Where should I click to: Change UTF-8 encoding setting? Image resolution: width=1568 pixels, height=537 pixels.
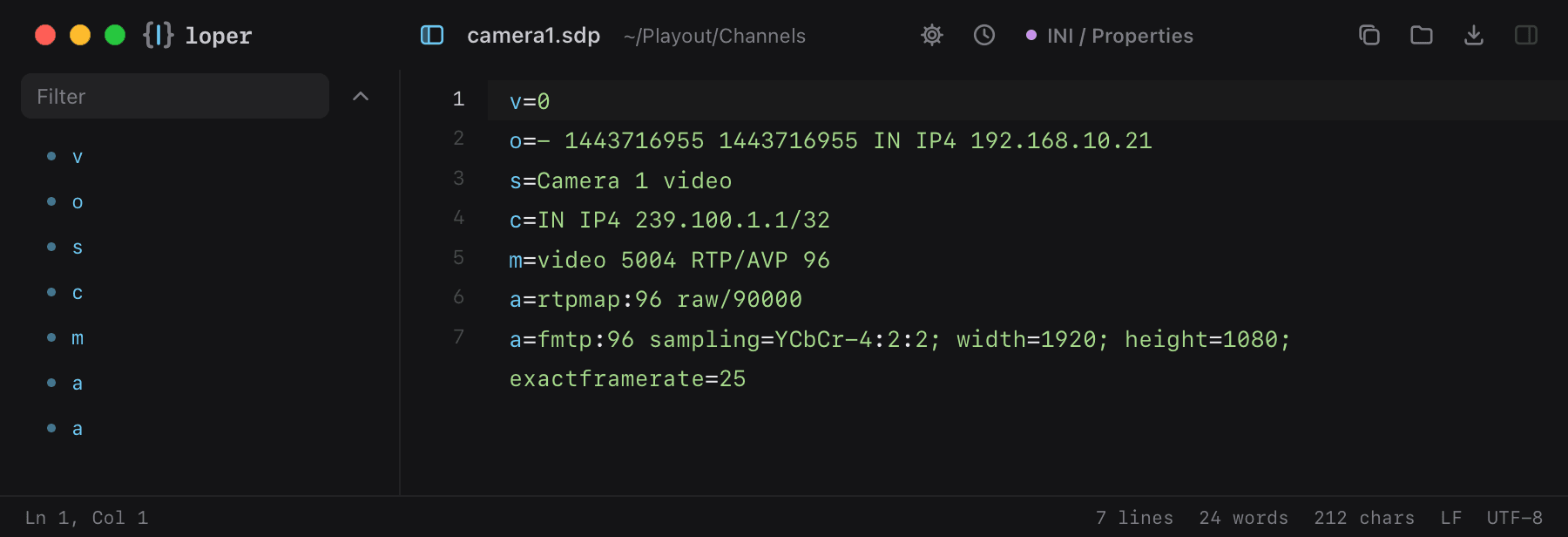click(x=1515, y=518)
